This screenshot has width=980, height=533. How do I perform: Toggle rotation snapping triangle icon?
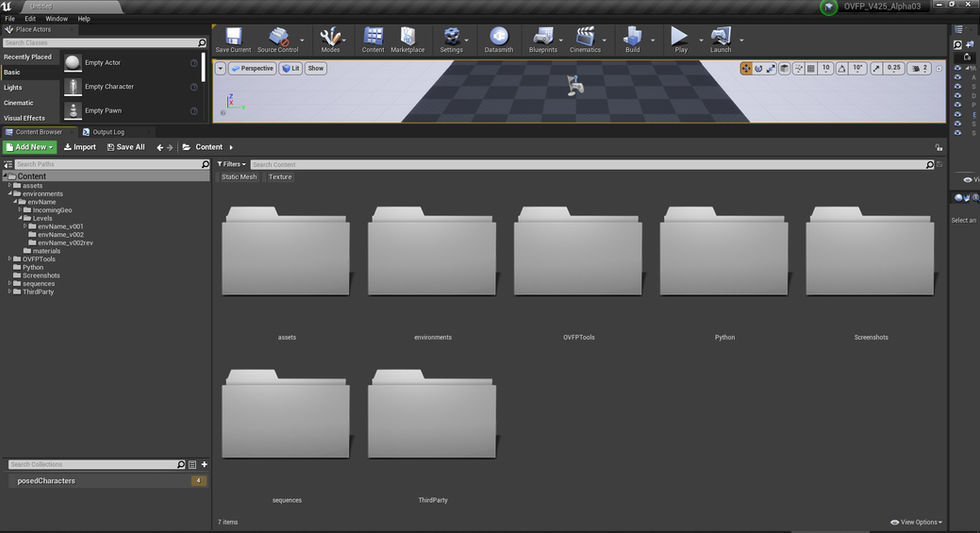click(x=842, y=69)
